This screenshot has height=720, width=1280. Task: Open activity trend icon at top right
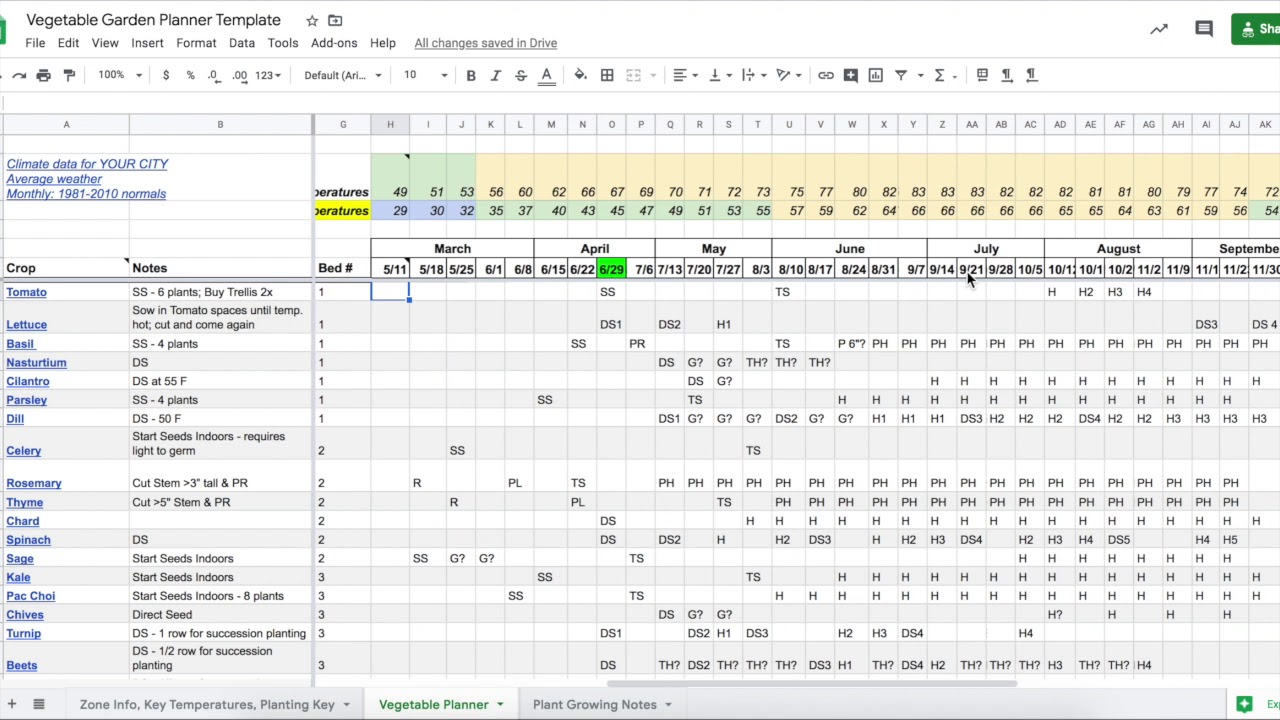[1159, 29]
